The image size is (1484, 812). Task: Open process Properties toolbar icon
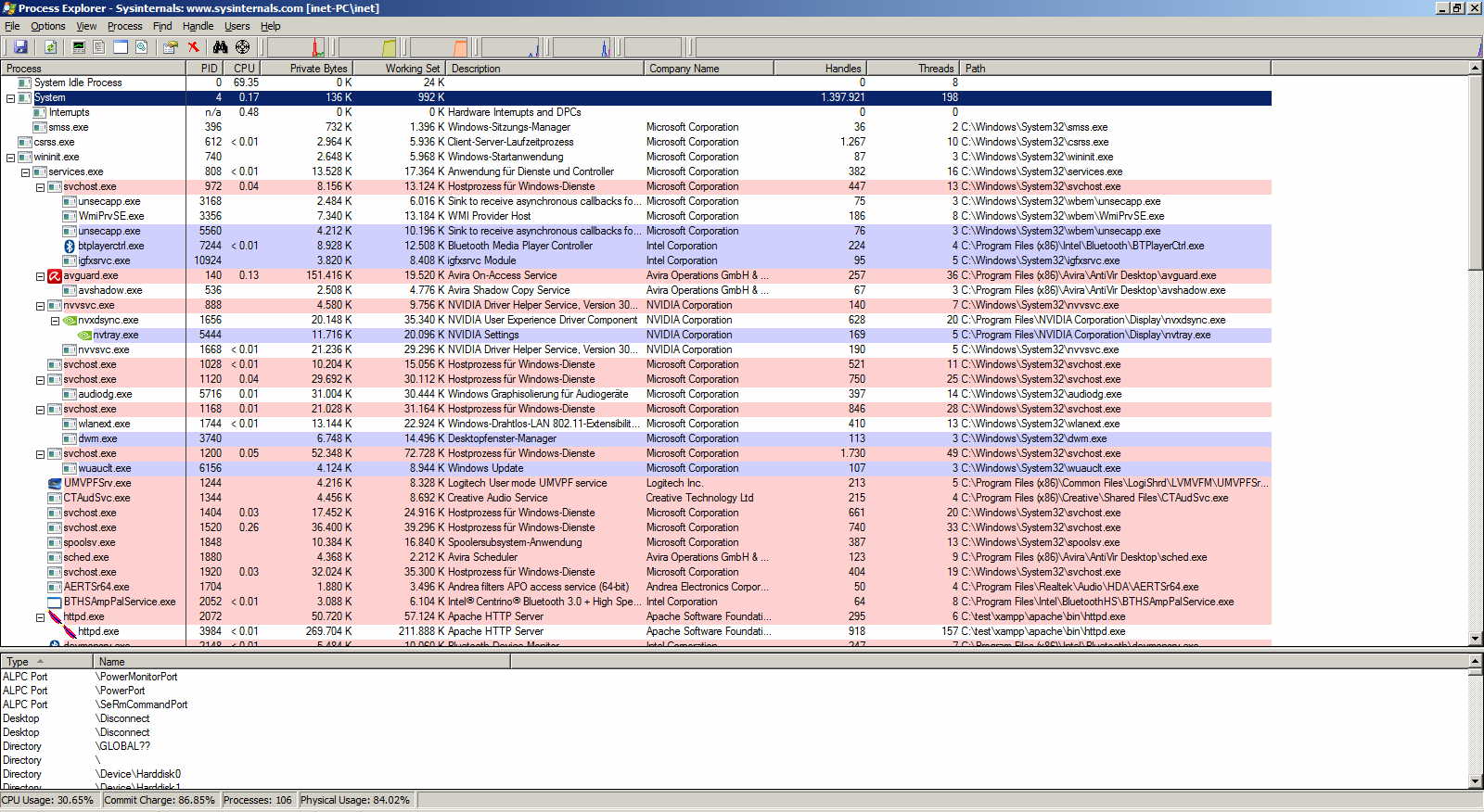click(171, 46)
